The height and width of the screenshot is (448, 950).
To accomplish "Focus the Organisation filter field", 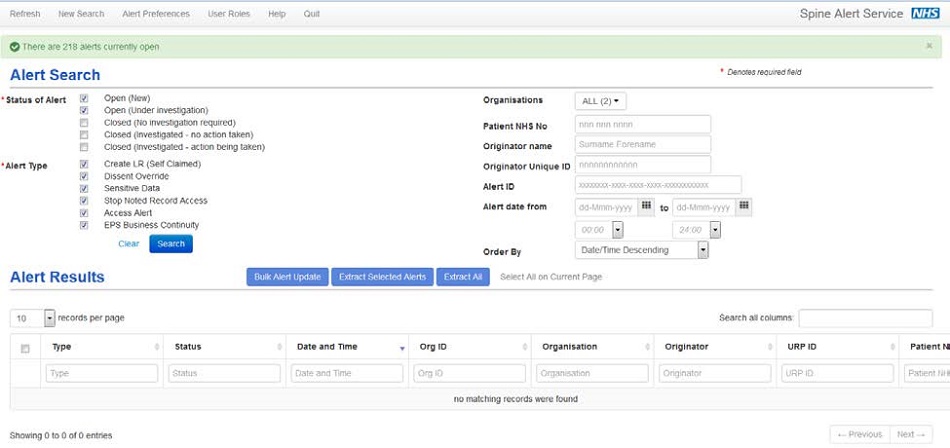I will (592, 373).
